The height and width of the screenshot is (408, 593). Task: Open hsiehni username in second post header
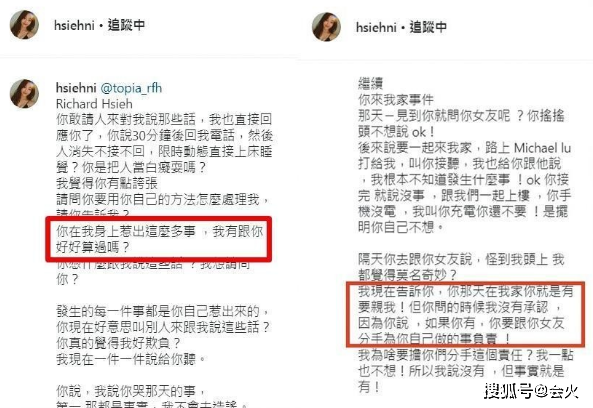376,27
